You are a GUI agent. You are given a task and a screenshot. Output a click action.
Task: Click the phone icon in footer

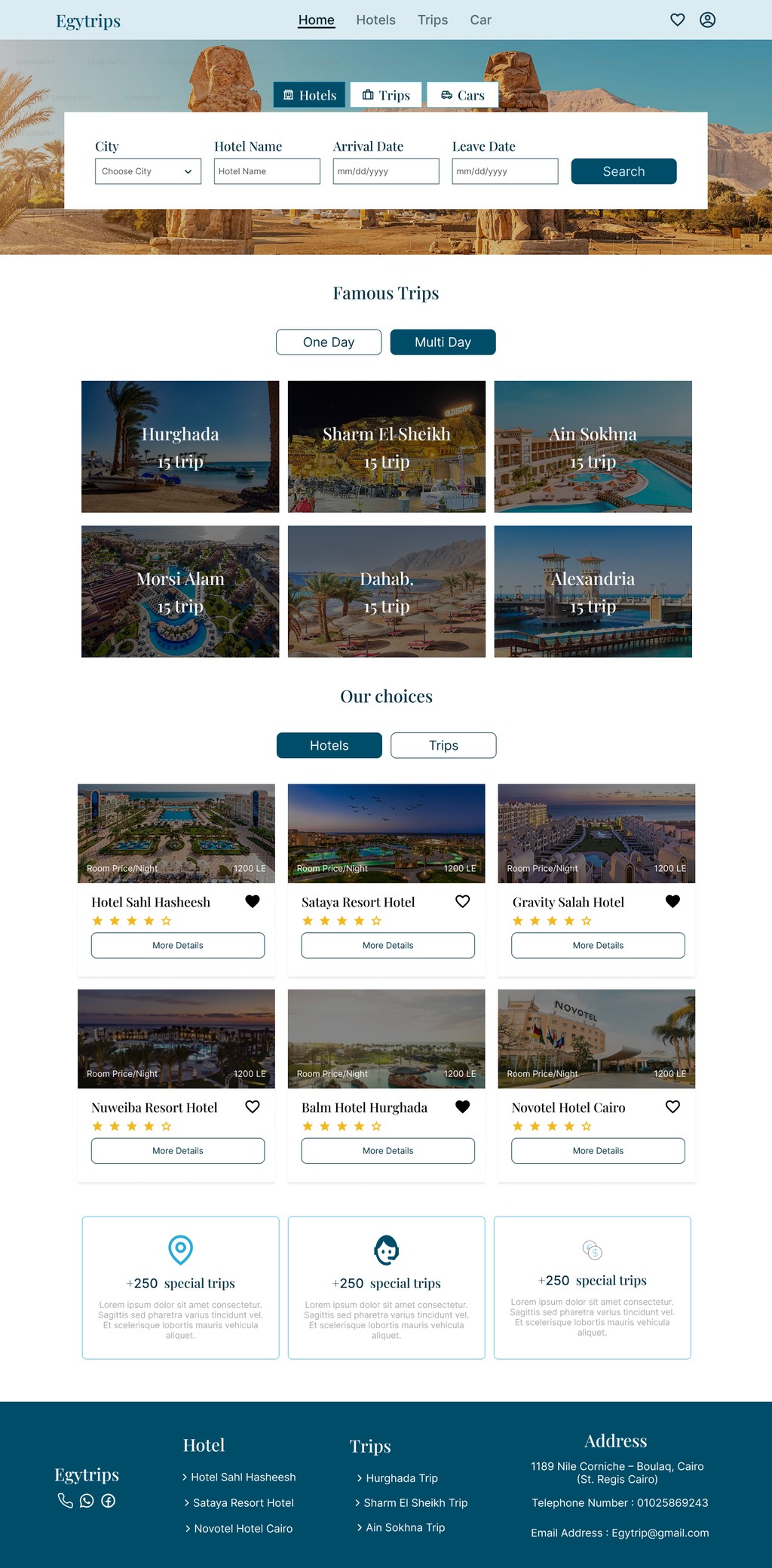(66, 1500)
